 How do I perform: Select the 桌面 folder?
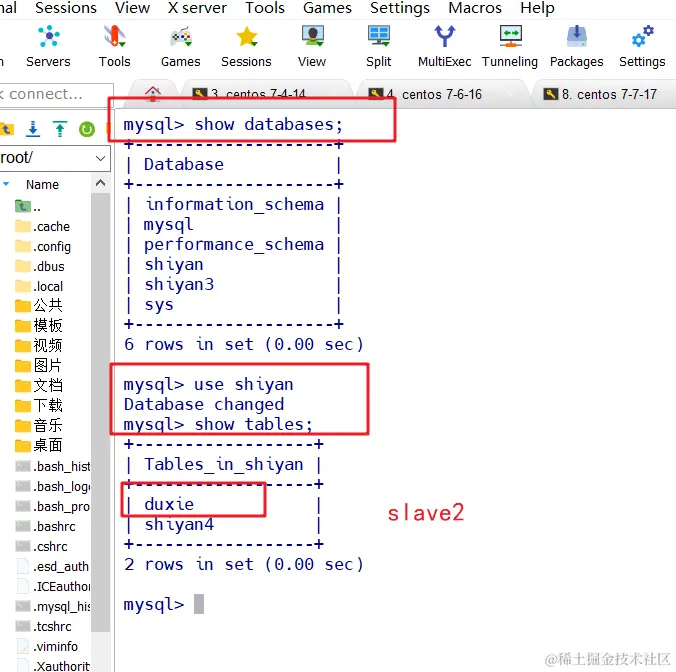pyautogui.click(x=38, y=445)
